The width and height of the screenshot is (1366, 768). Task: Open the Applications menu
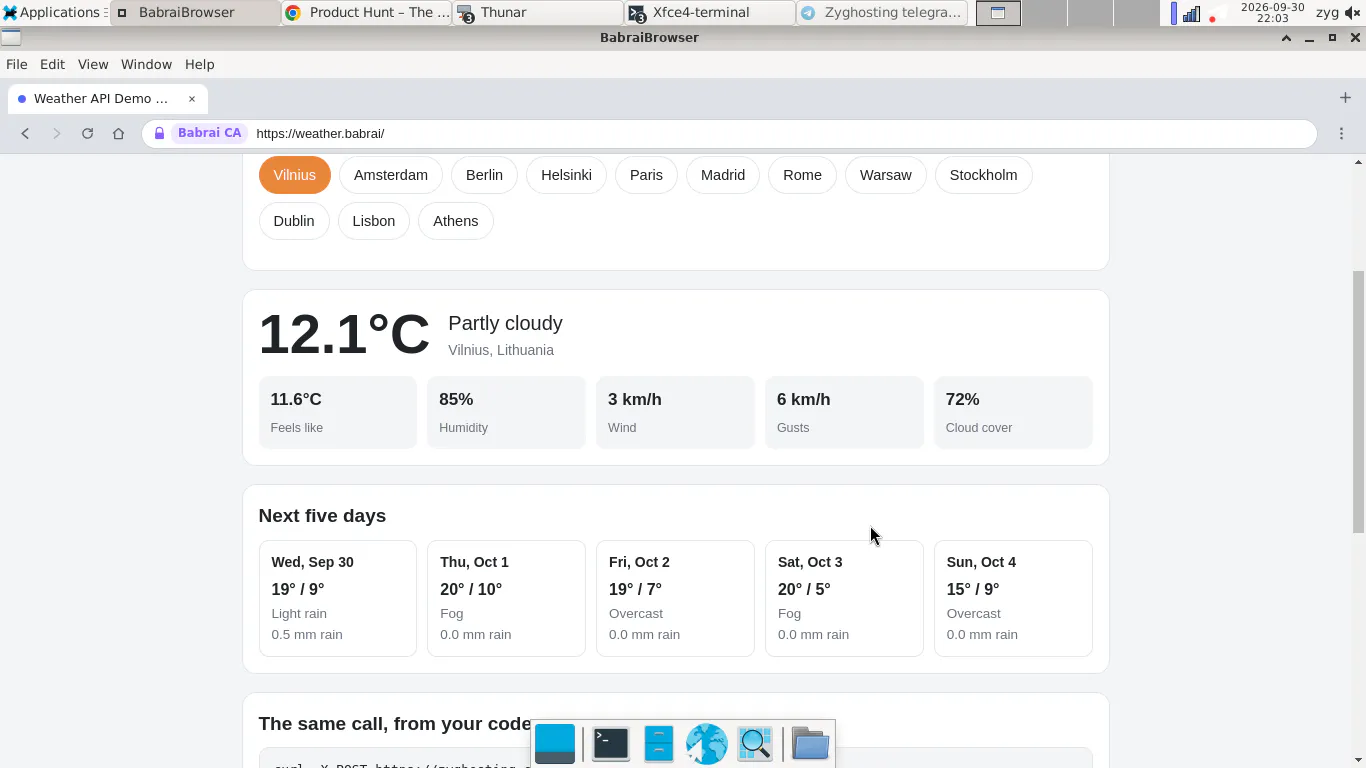pos(53,12)
